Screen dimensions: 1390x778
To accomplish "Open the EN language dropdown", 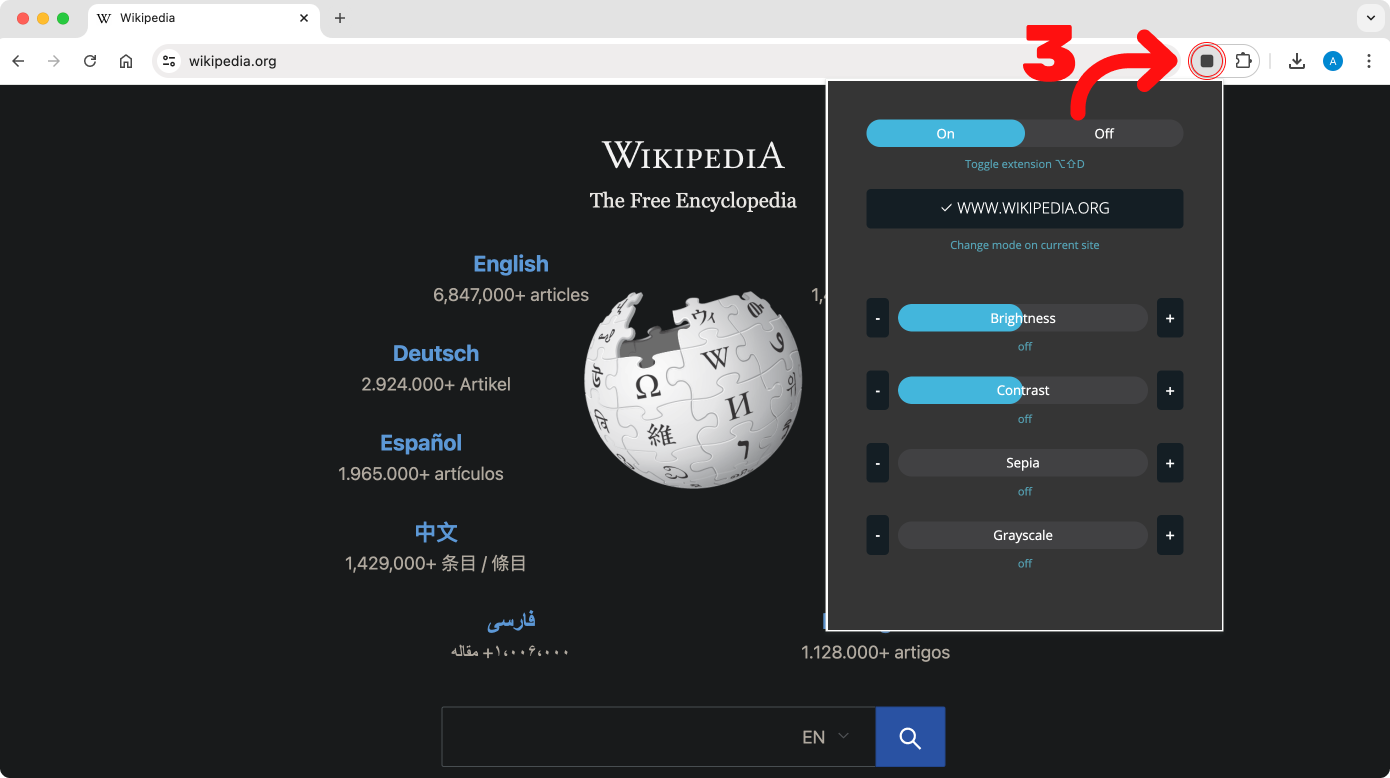I will point(826,737).
